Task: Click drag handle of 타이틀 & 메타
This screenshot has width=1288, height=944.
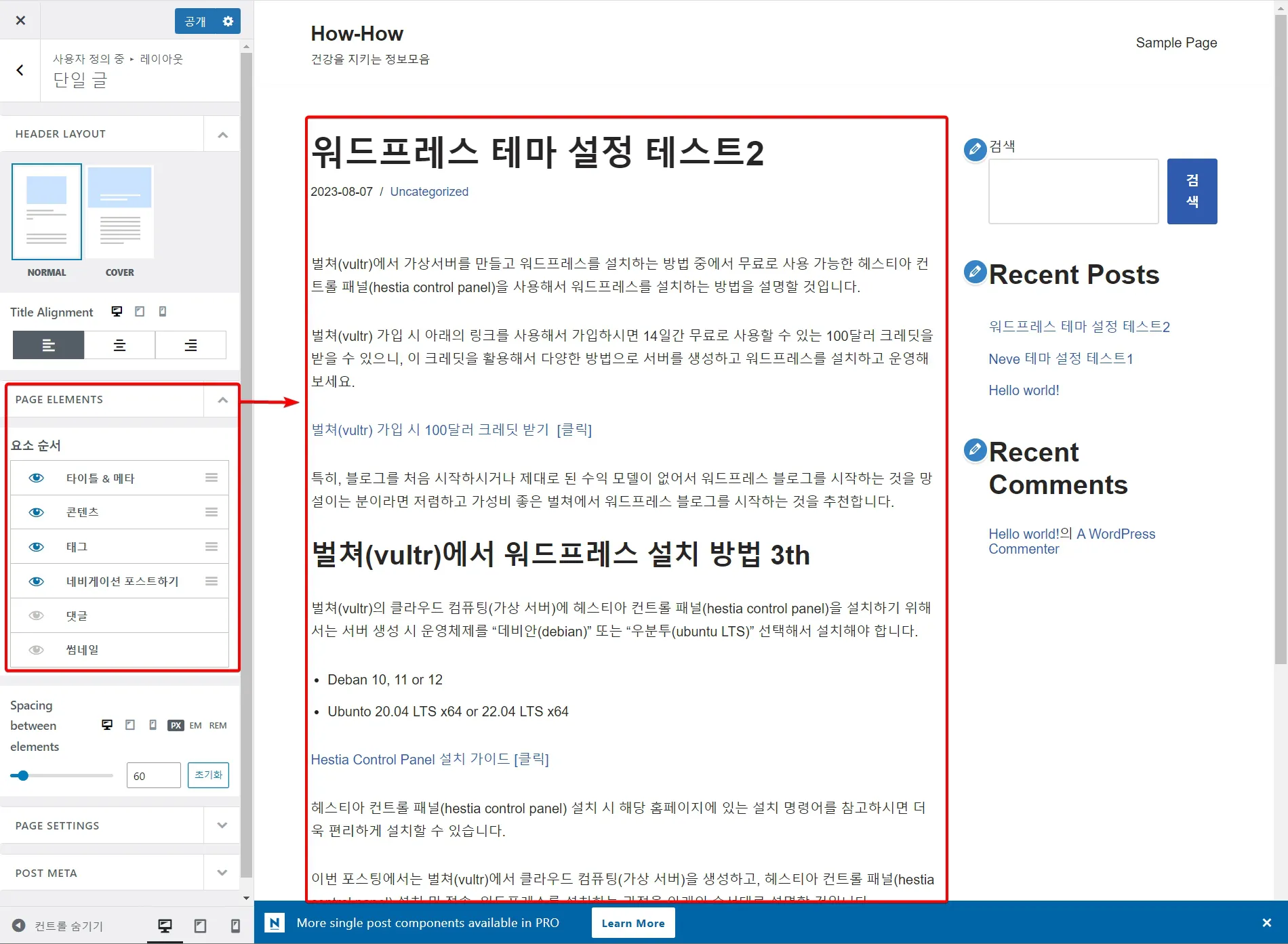Action: point(212,478)
